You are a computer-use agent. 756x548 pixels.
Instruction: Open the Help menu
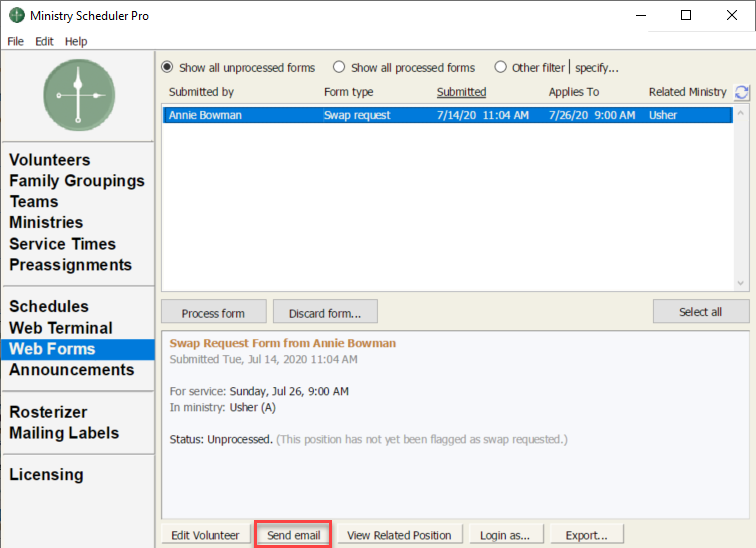76,41
